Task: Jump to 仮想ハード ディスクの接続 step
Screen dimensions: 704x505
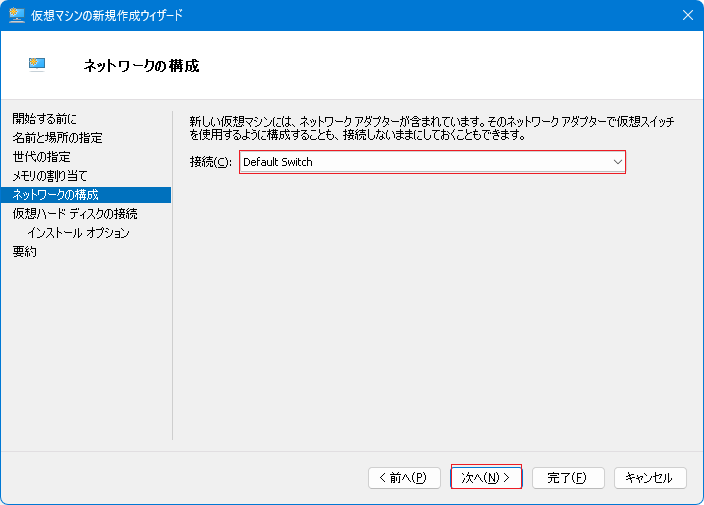Action: coord(75,214)
